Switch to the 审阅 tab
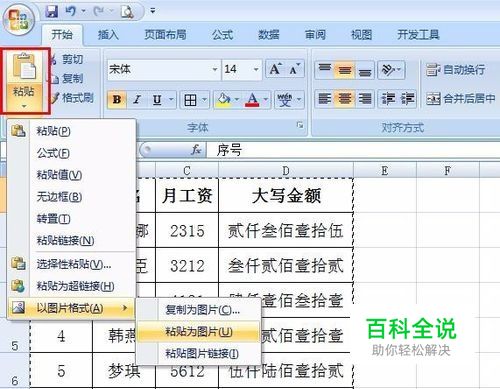The height and width of the screenshot is (389, 500). coord(315,34)
